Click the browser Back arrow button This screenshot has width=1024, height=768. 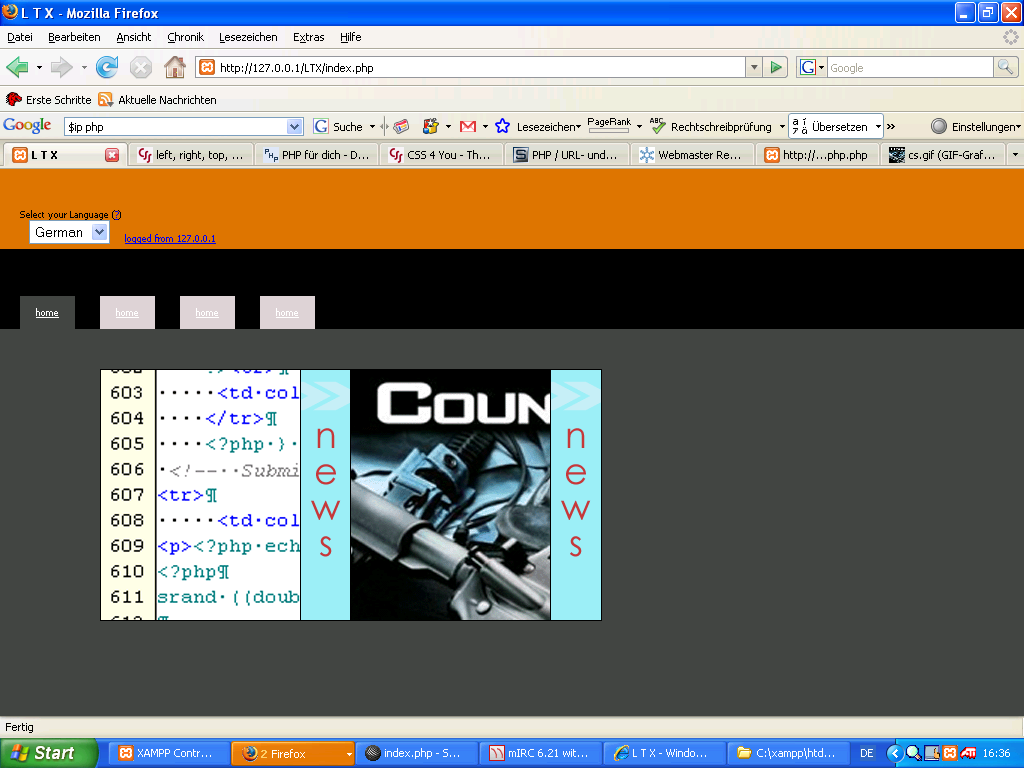tap(18, 67)
